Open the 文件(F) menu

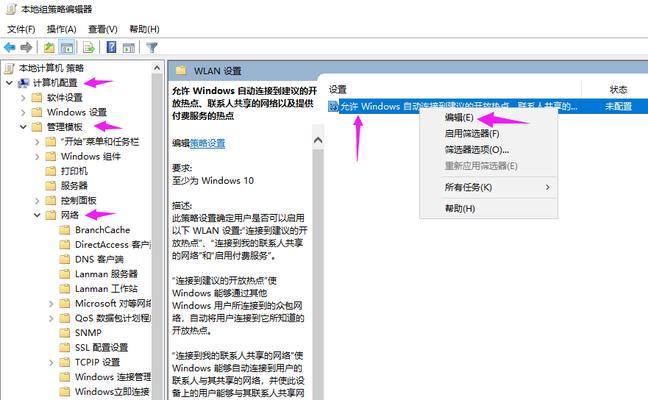tap(21, 29)
